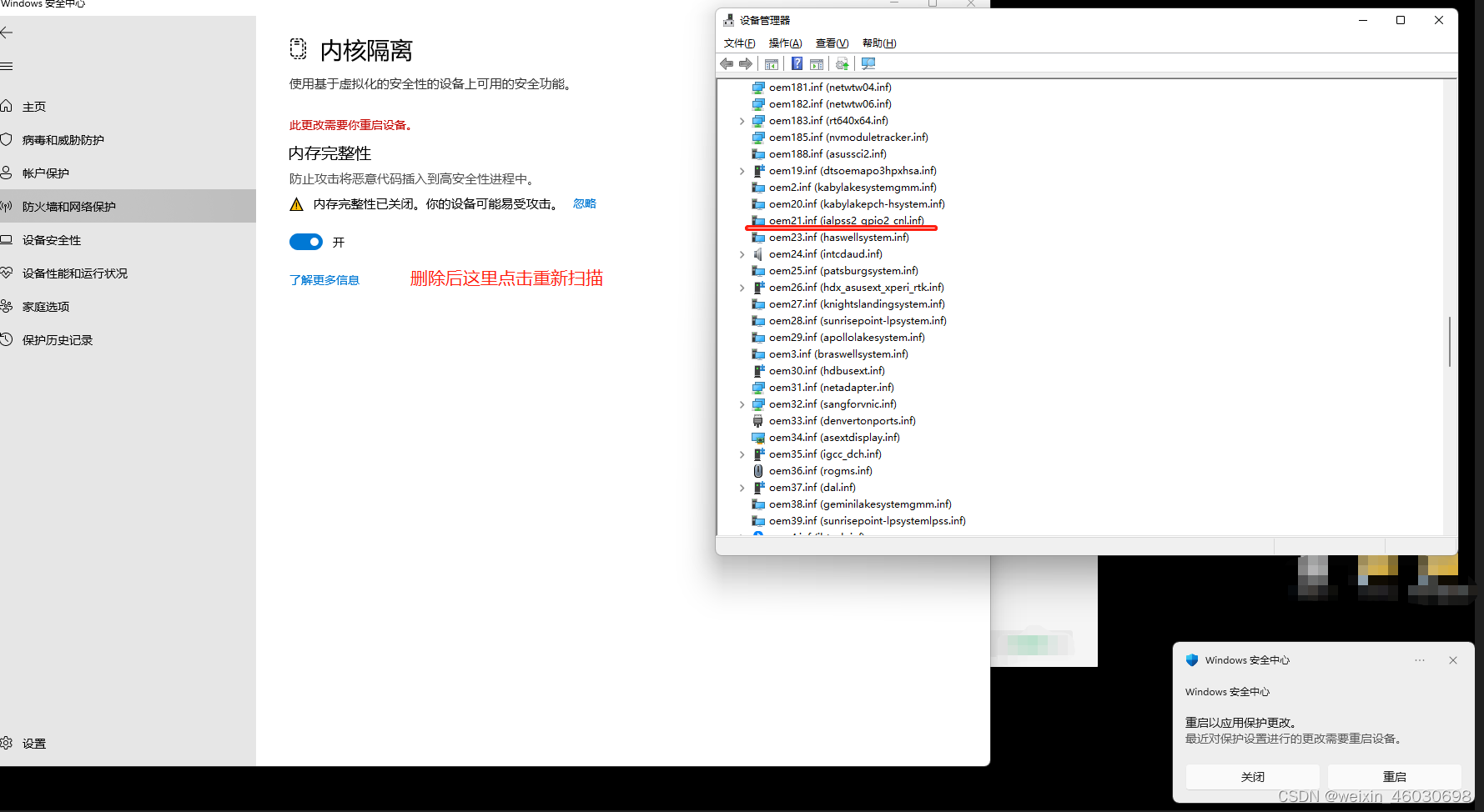Open 设备安全性 in the sidebar
The height and width of the screenshot is (812, 1484).
point(51,240)
